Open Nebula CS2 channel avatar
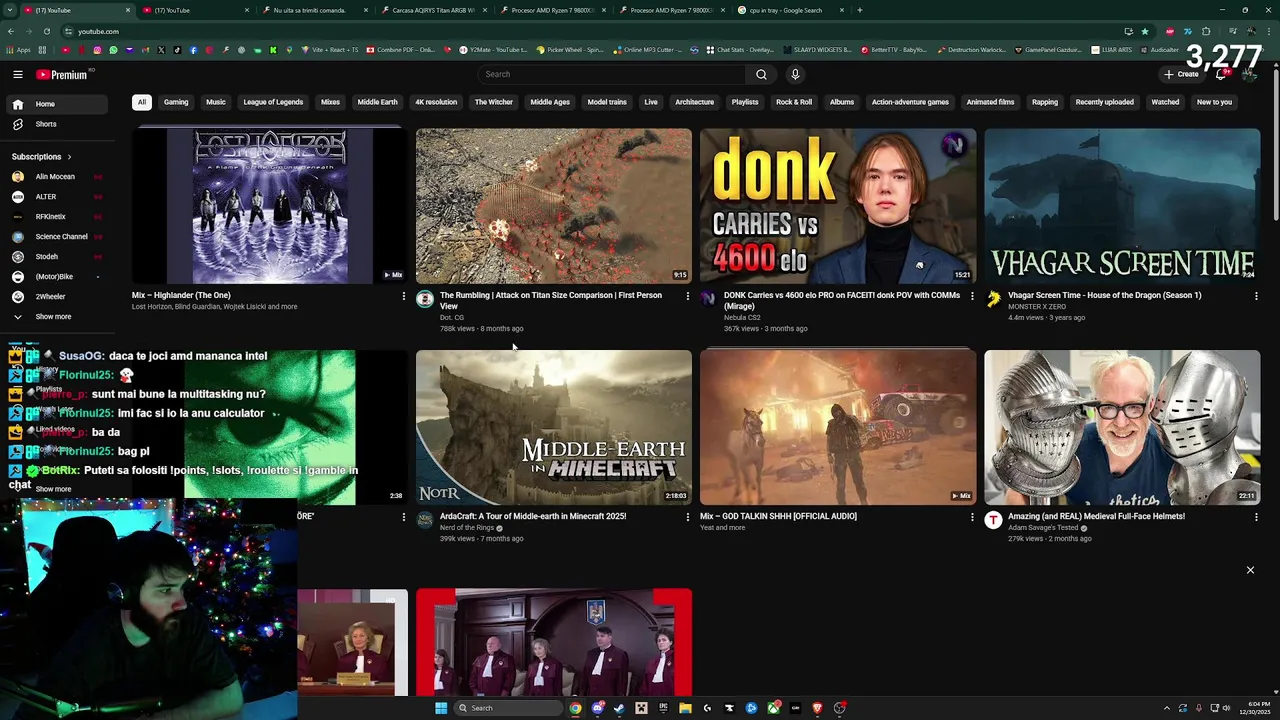Viewport: 1280px width, 720px height. pos(709,299)
